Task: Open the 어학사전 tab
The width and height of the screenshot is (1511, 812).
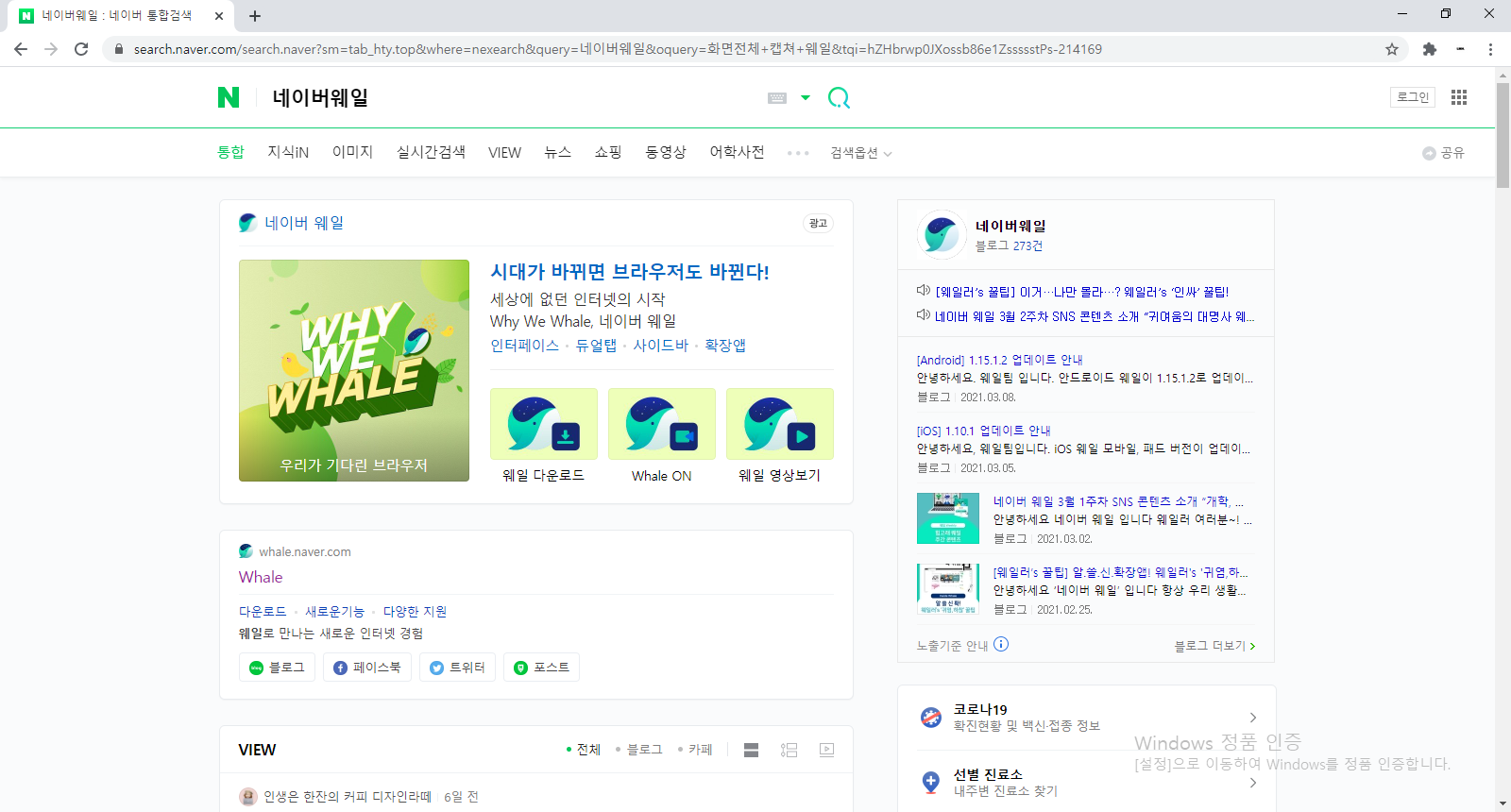Action: [x=737, y=152]
